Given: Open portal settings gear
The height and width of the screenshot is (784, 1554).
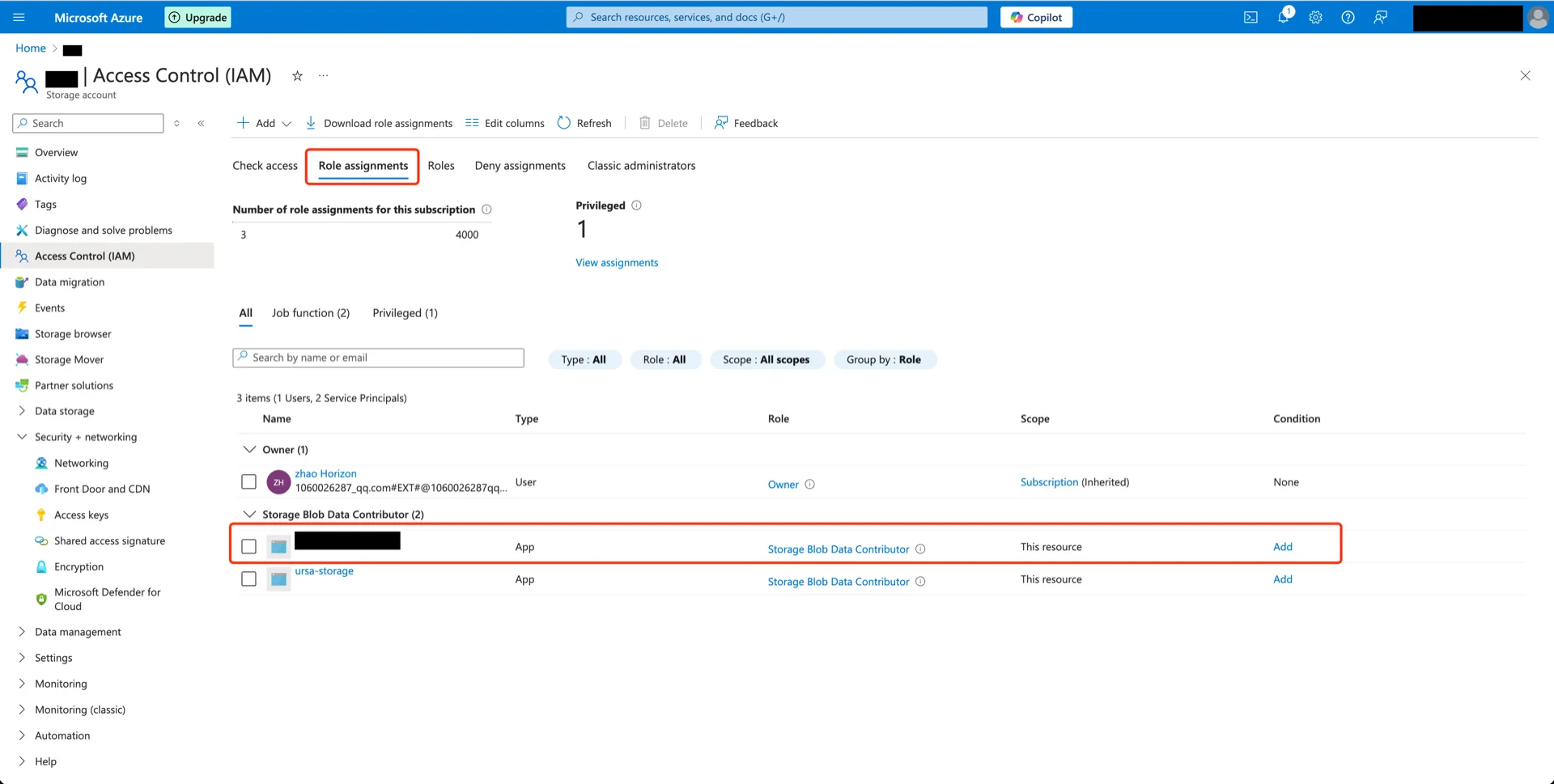Looking at the screenshot, I should pos(1316,17).
